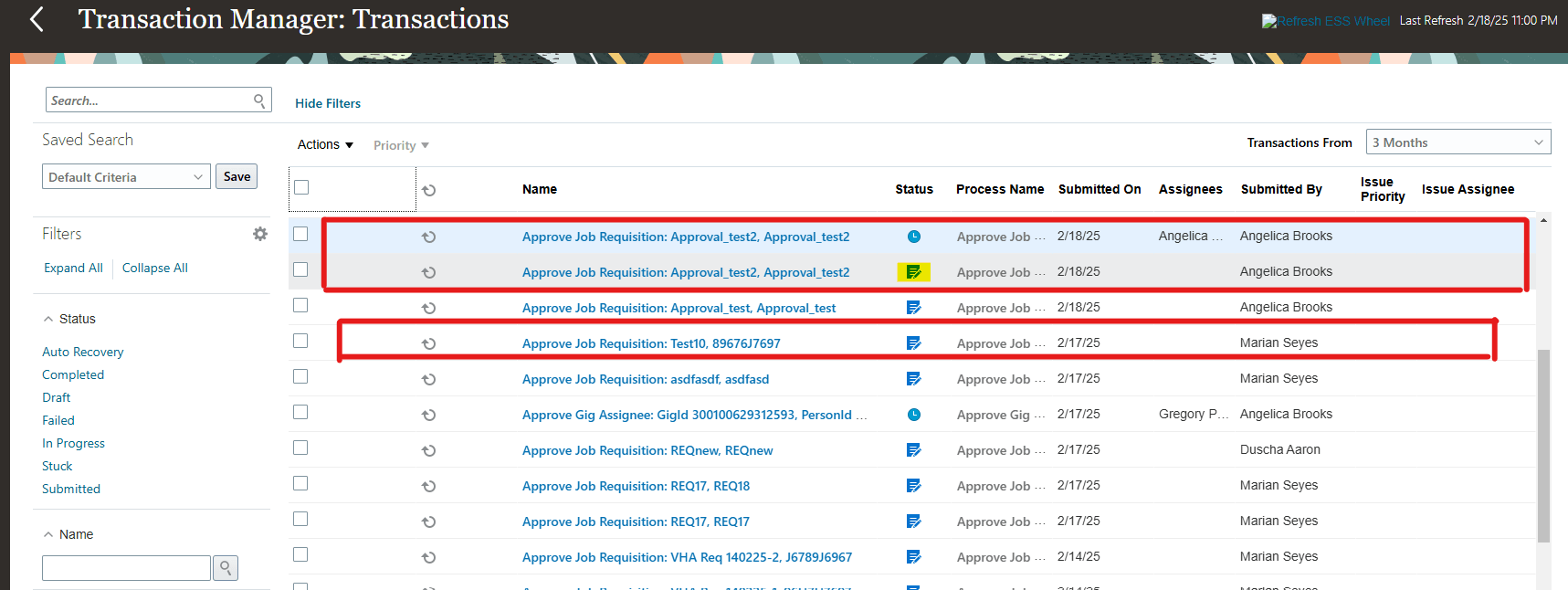The image size is (1568, 590).
Task: Focus the top Search input field
Action: pyautogui.click(x=149, y=100)
